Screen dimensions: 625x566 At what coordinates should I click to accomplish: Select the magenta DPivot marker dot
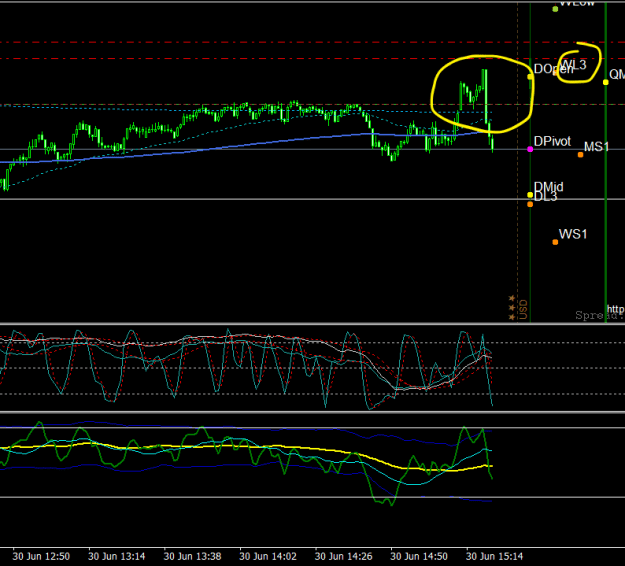(x=530, y=149)
